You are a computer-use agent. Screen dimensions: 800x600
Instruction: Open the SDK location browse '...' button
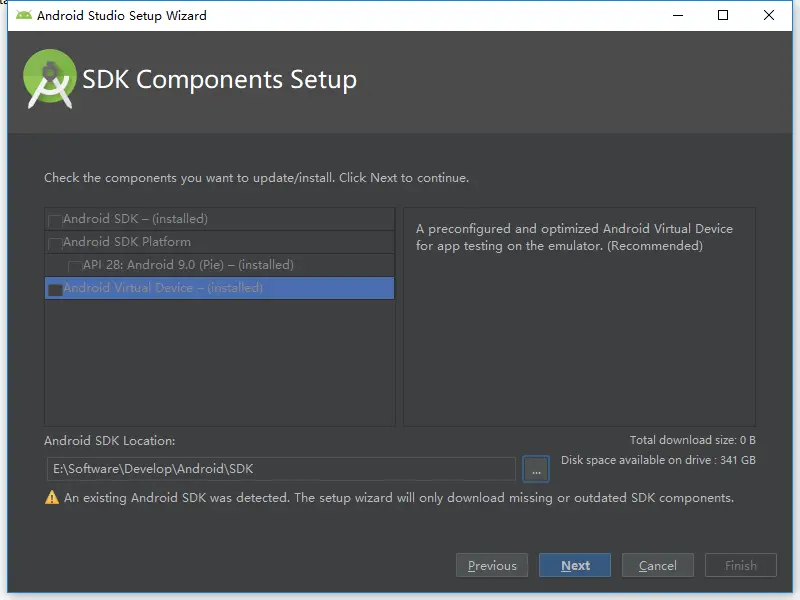click(x=536, y=469)
